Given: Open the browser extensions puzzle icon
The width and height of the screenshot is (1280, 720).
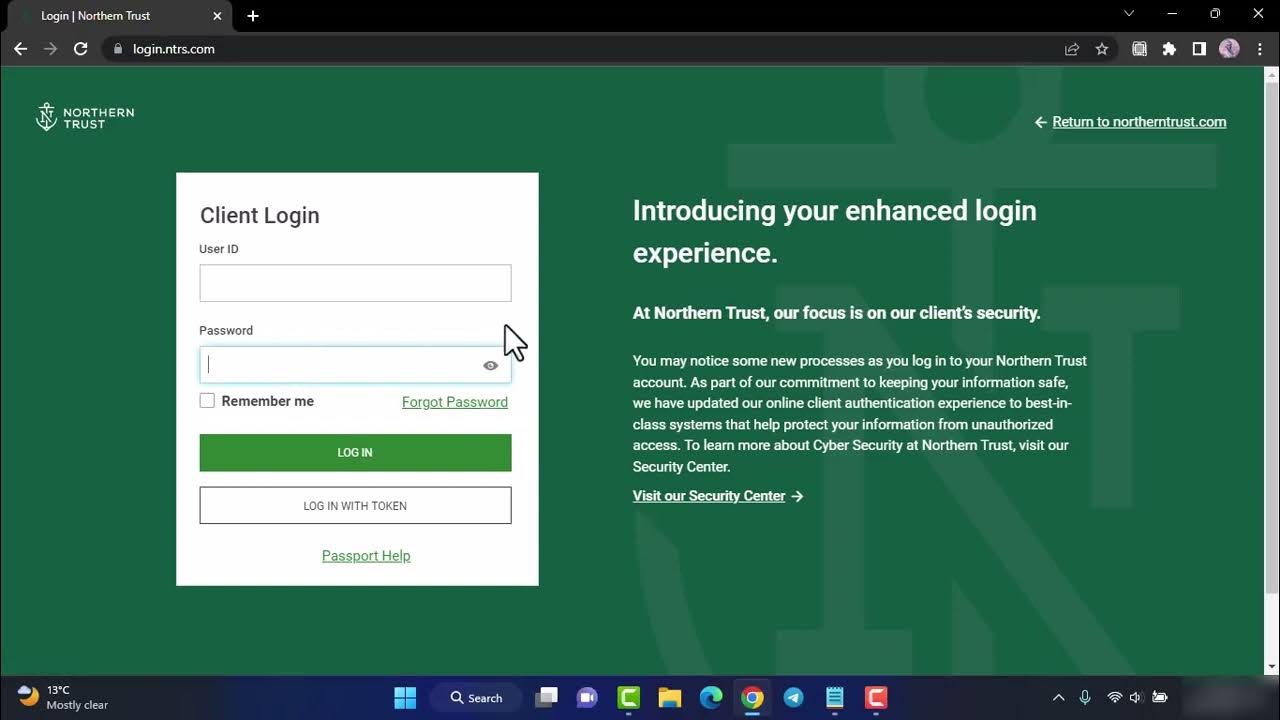Looking at the screenshot, I should point(1169,49).
